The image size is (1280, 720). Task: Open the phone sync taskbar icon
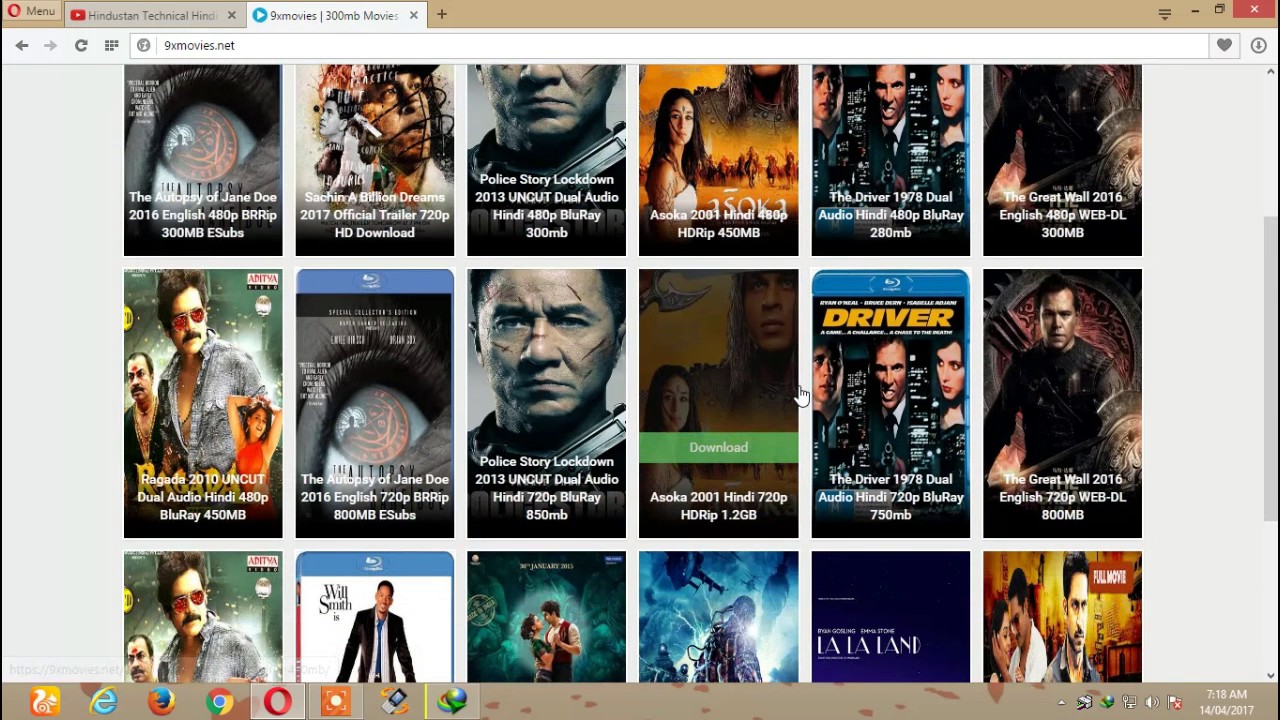[394, 702]
